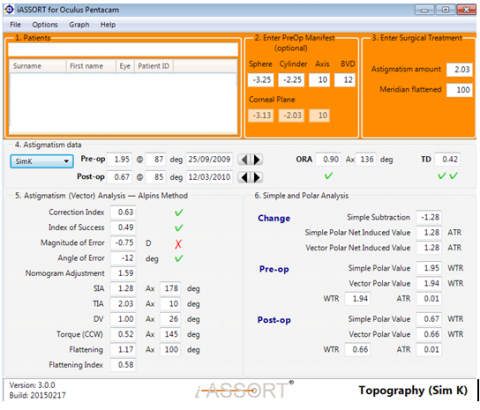The height and width of the screenshot is (410, 480).
Task: Click the Pre-op axis field 87
Action: [x=156, y=159]
